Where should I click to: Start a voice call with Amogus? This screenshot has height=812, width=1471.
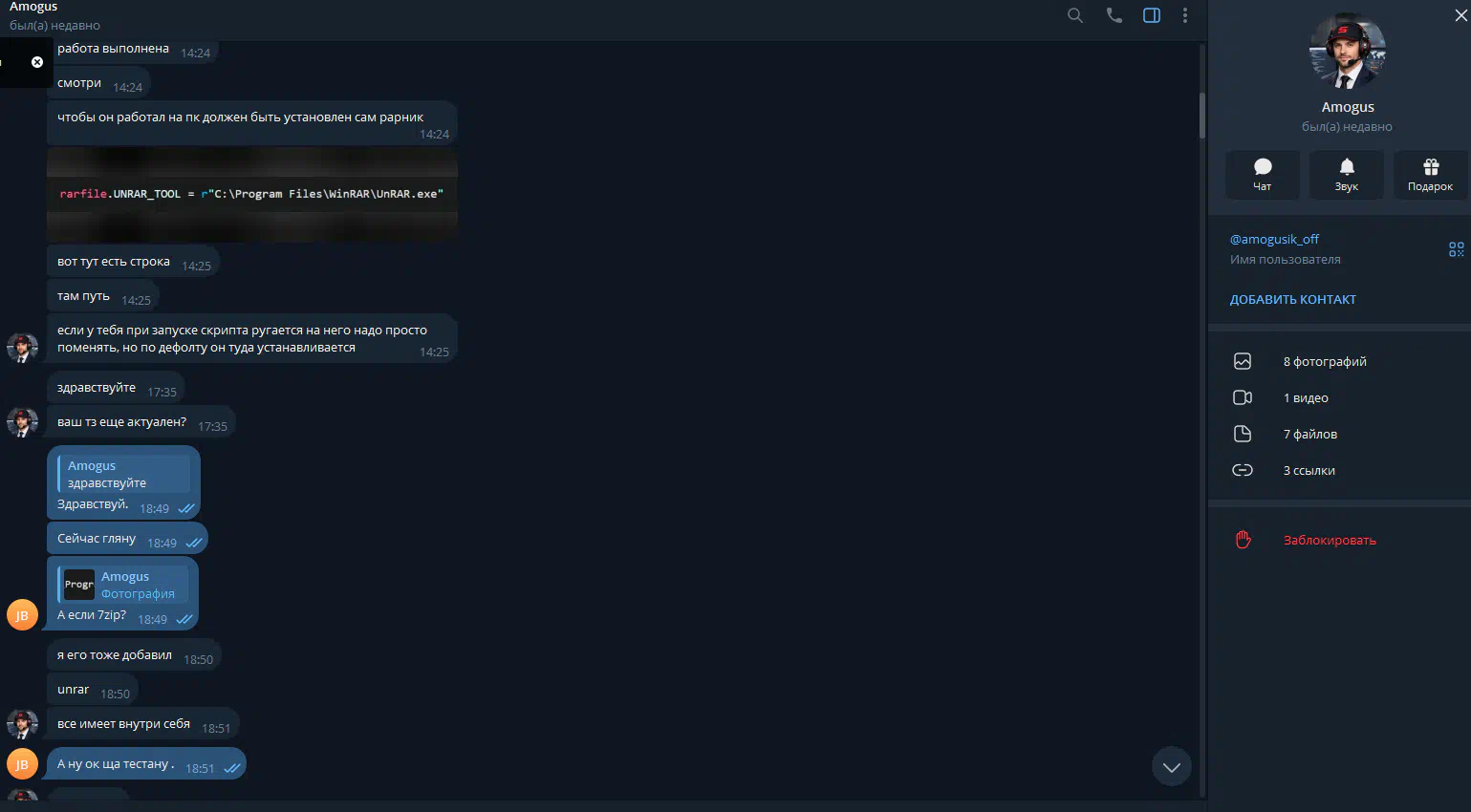pyautogui.click(x=1114, y=15)
